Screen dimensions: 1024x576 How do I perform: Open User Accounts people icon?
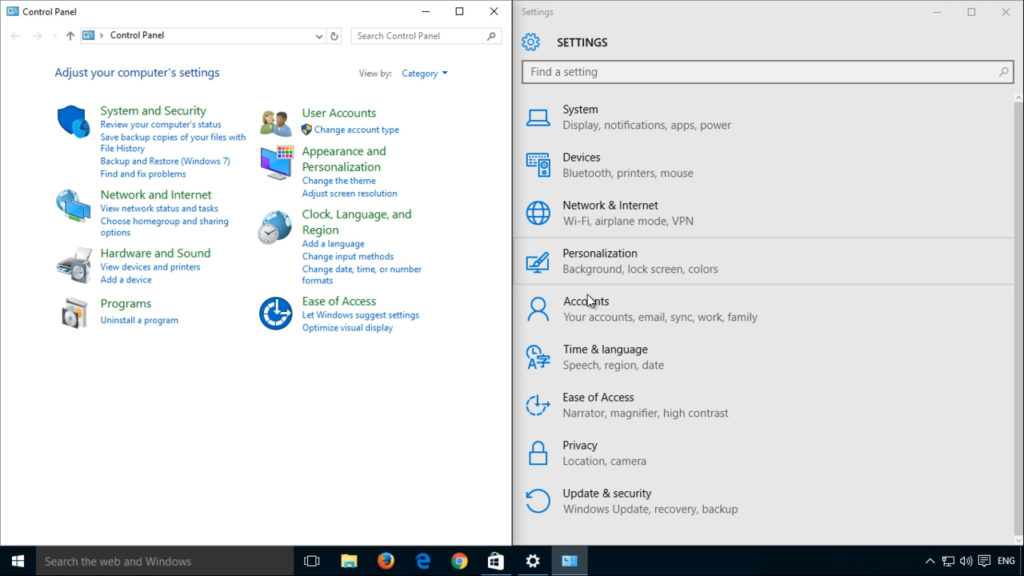coord(275,123)
